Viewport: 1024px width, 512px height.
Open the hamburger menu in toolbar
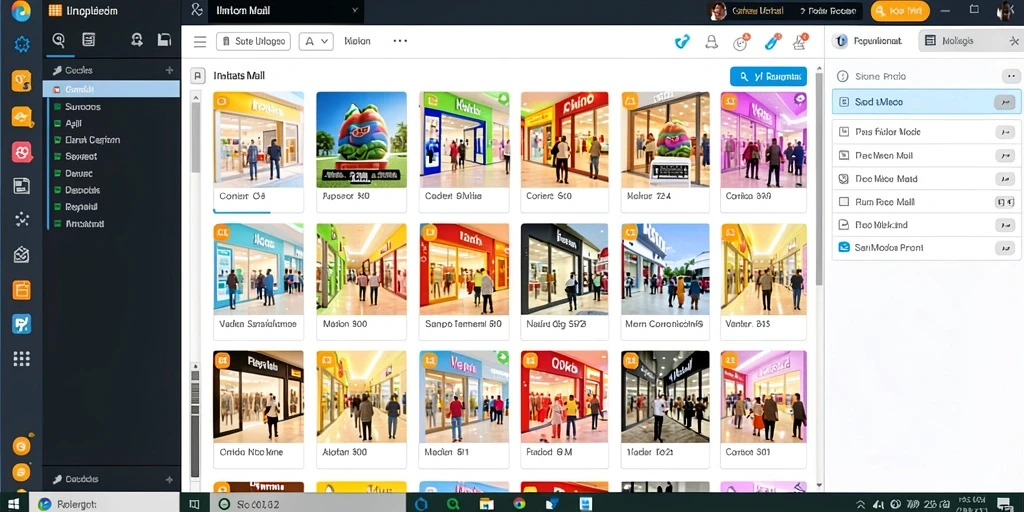(200, 42)
